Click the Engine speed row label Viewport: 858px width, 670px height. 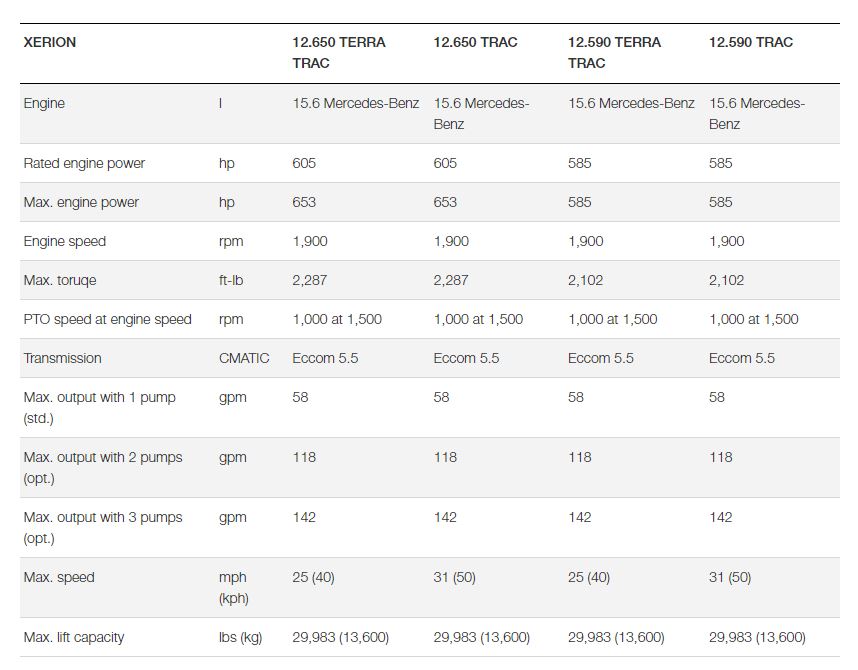(65, 241)
